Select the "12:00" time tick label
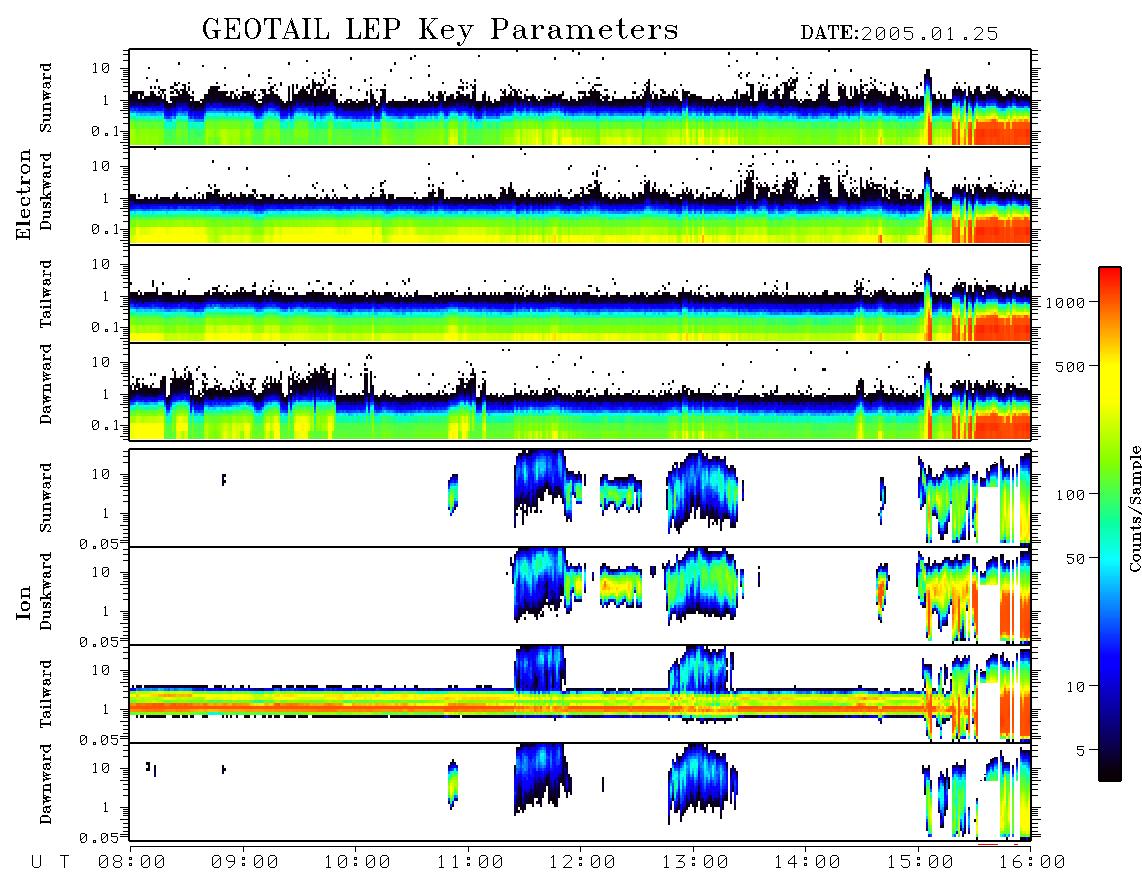Image resolution: width=1142 pixels, height=880 pixels. (x=581, y=863)
